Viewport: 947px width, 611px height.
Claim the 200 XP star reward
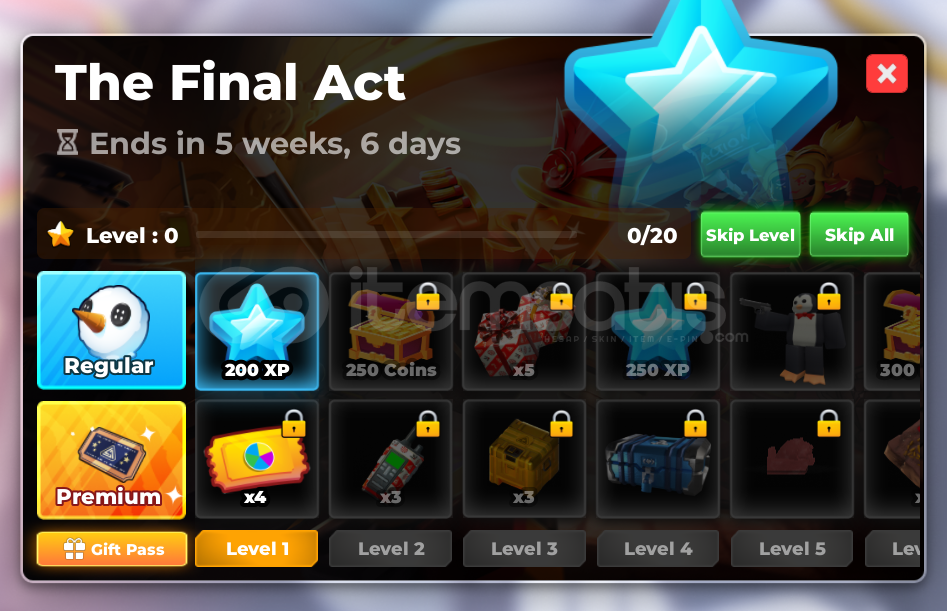(257, 331)
